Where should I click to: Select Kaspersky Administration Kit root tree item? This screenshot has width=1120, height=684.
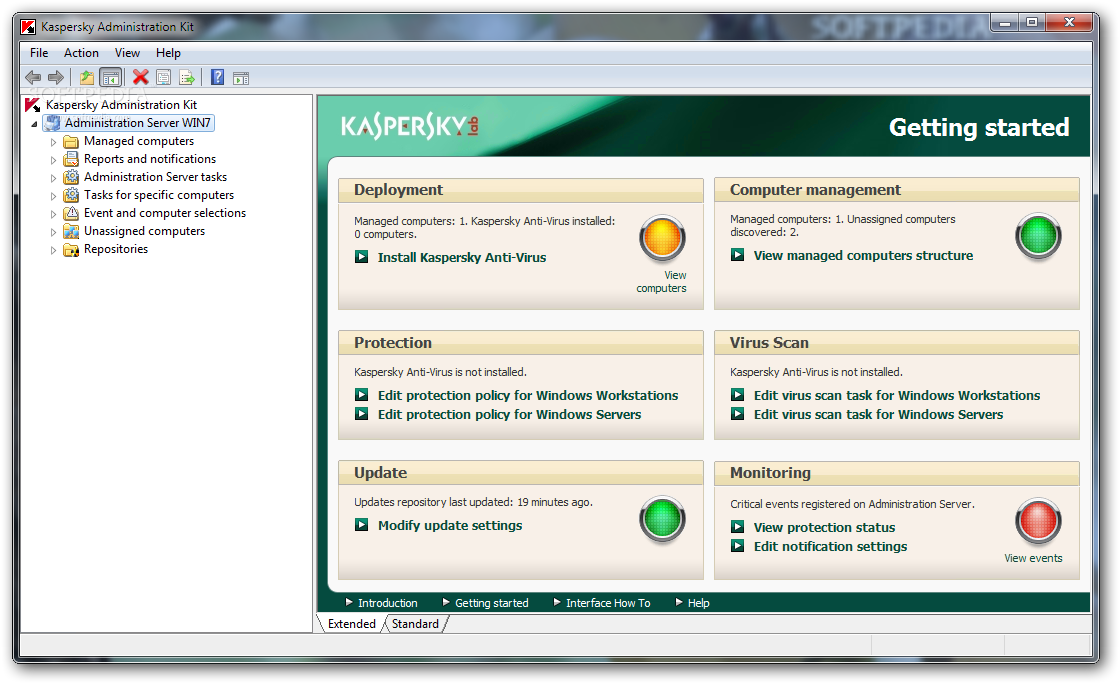[121, 105]
